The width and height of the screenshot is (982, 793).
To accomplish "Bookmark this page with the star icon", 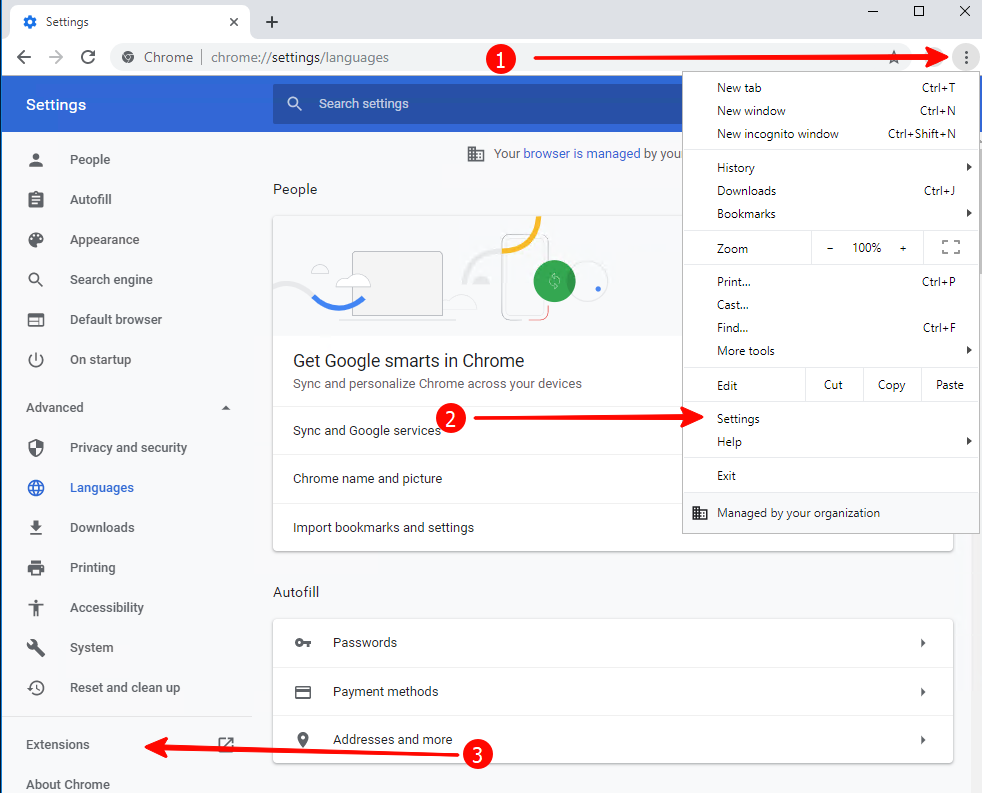I will tap(894, 58).
